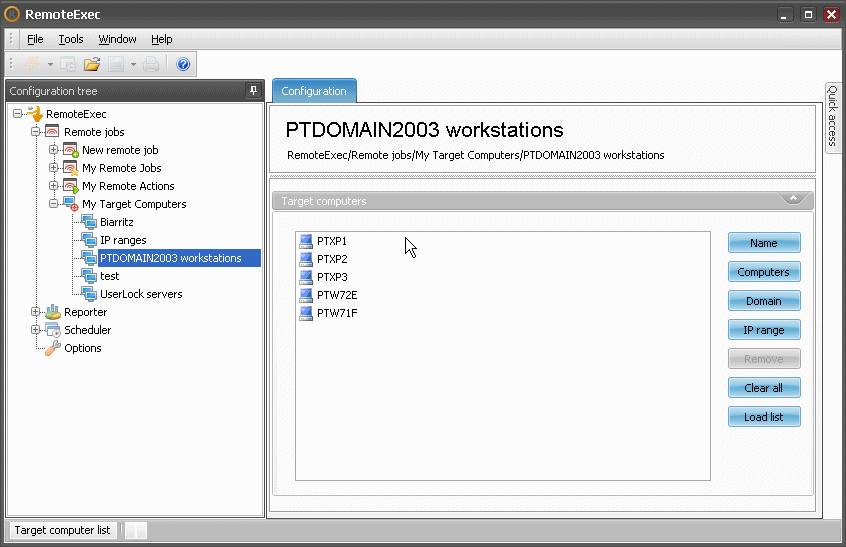Select Biarritz in the tree
Viewport: 846px width, 547px height.
point(117,222)
